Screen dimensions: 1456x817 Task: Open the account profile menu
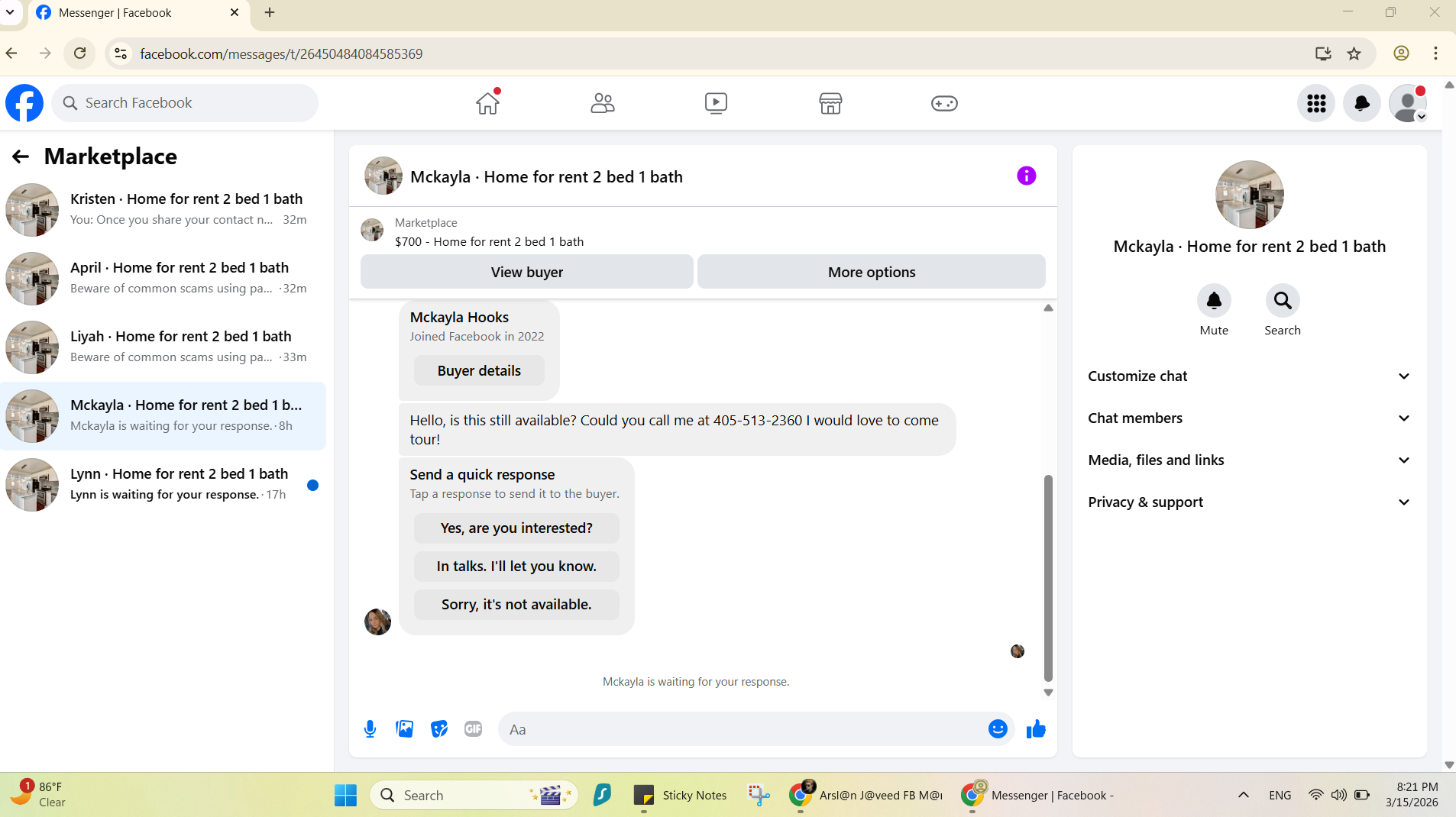tap(1407, 103)
